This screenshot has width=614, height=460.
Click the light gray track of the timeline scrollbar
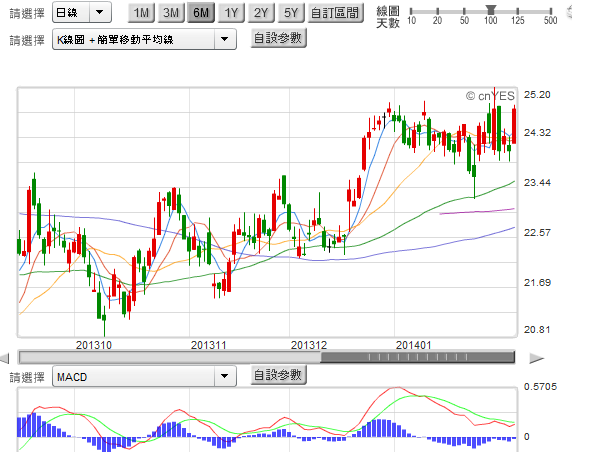point(170,357)
